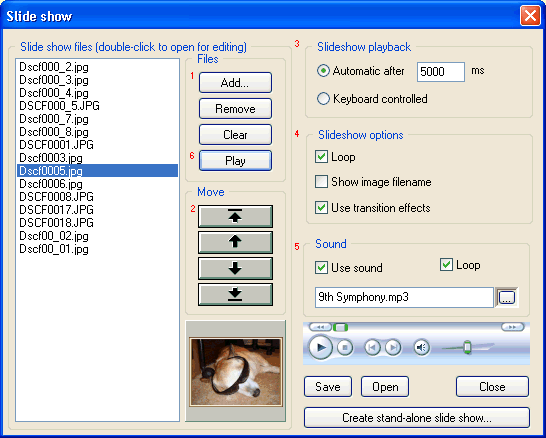Click the media player play button
Image resolution: width=546 pixels, height=438 pixels.
320,347
